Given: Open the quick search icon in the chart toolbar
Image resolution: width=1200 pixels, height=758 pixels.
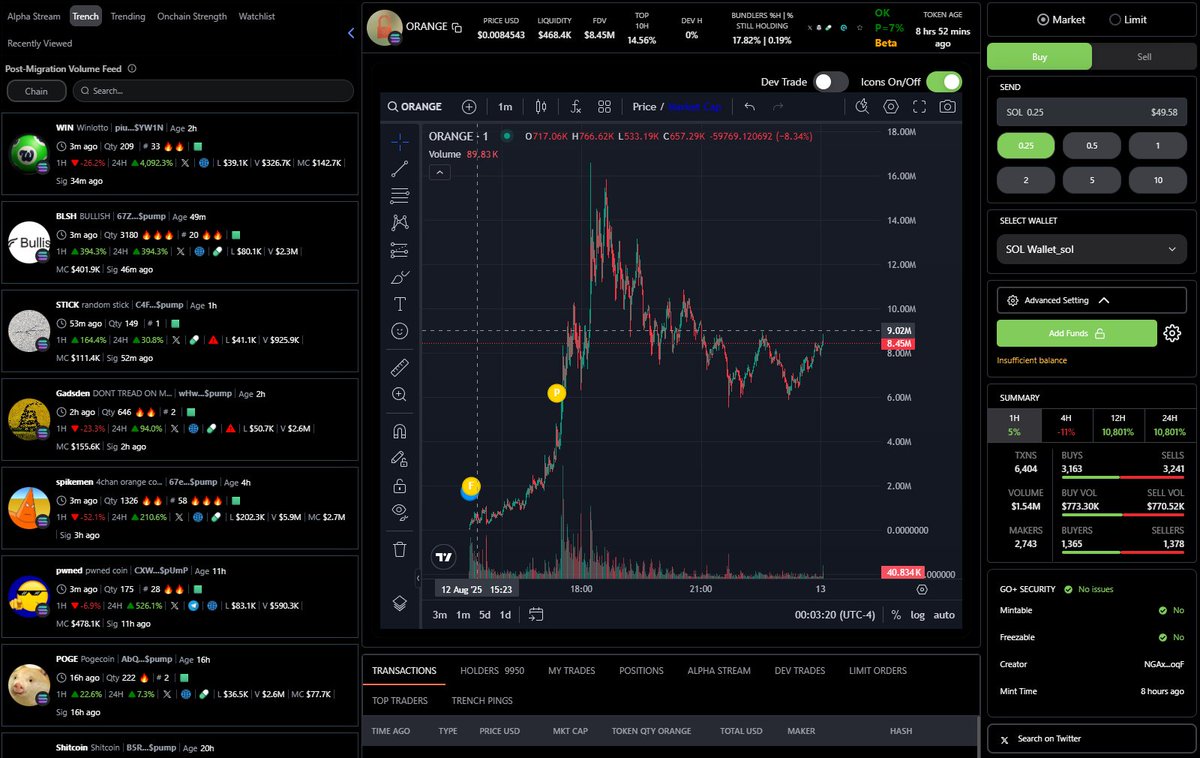Looking at the screenshot, I should coord(864,106).
